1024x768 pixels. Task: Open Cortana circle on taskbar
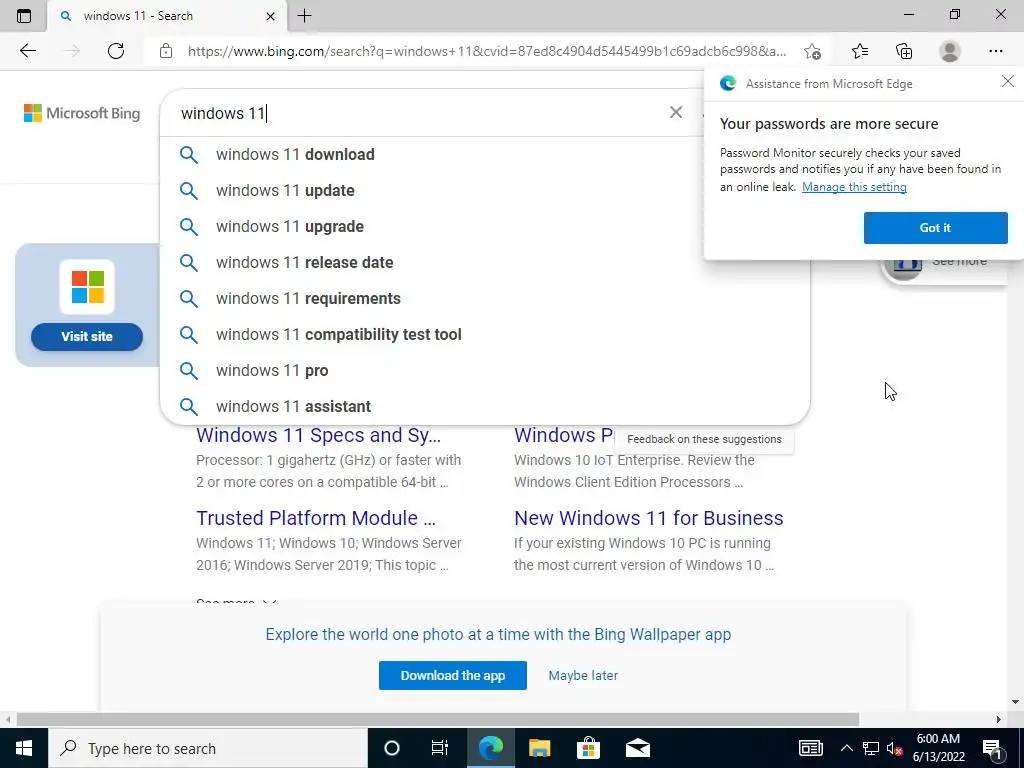[391, 748]
